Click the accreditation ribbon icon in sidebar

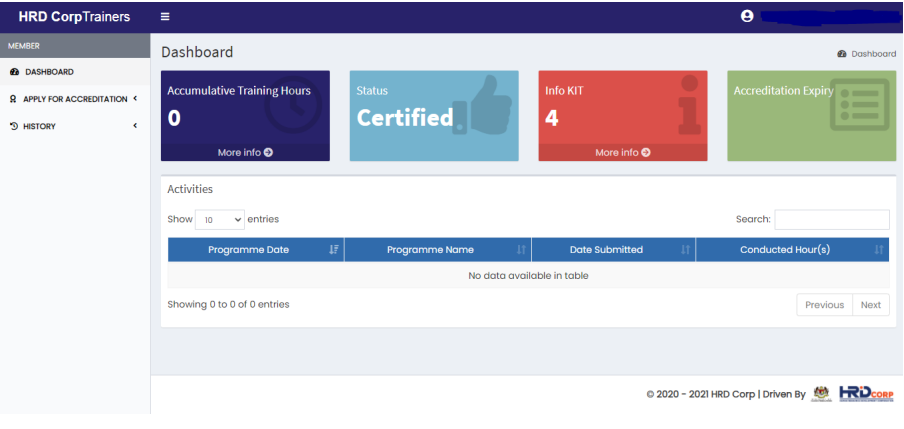[x=13, y=99]
